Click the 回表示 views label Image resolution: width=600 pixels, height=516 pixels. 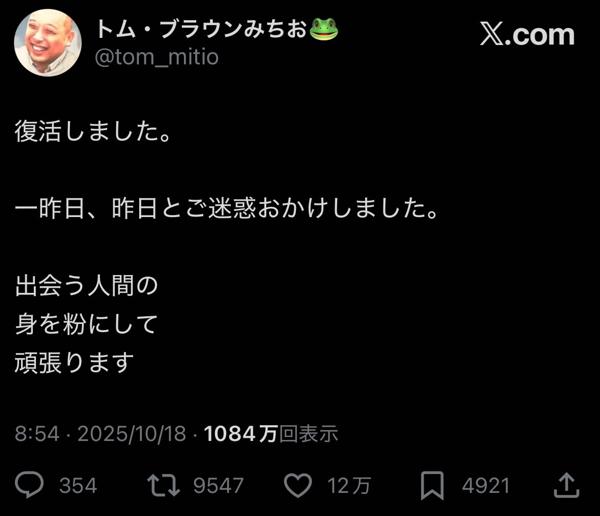(308, 434)
